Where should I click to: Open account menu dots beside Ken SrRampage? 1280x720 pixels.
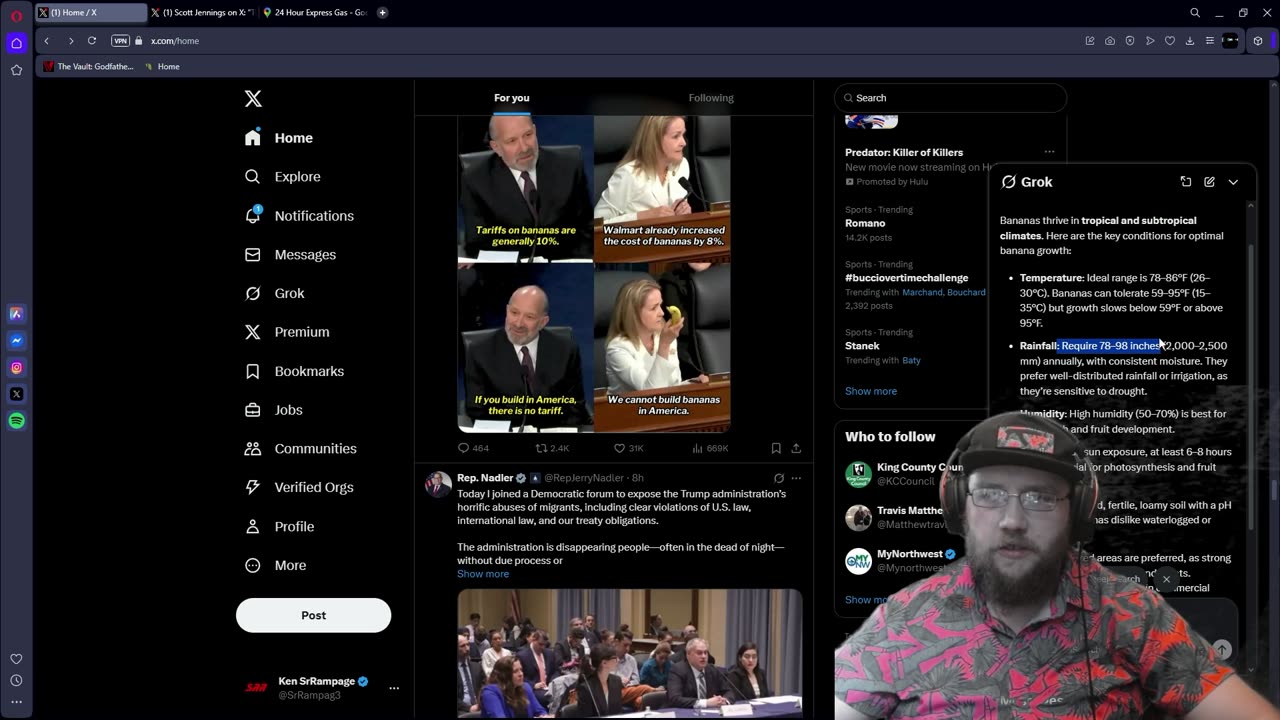pos(394,687)
